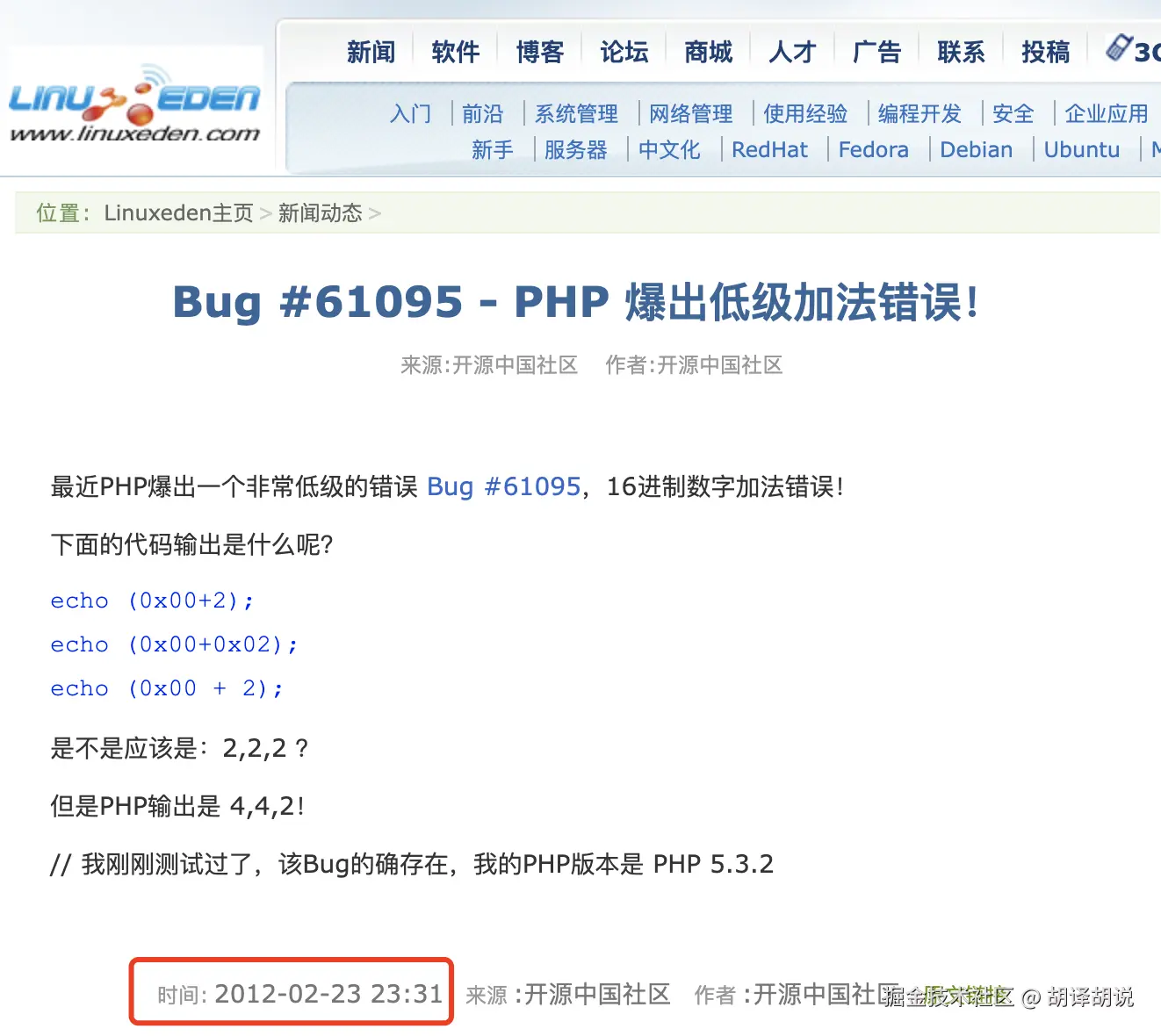Go to the 系统管理 category

click(576, 114)
